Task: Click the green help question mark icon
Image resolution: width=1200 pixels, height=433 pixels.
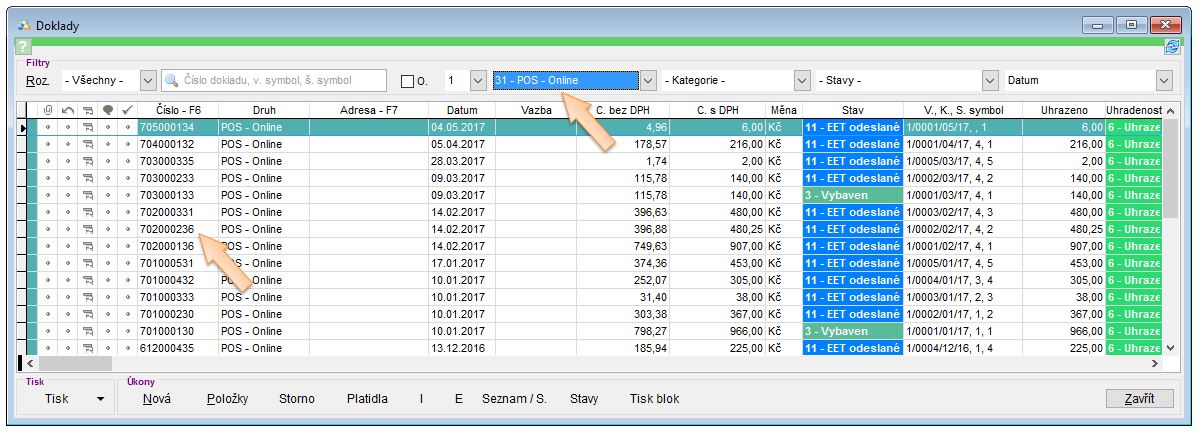Action: coord(24,47)
